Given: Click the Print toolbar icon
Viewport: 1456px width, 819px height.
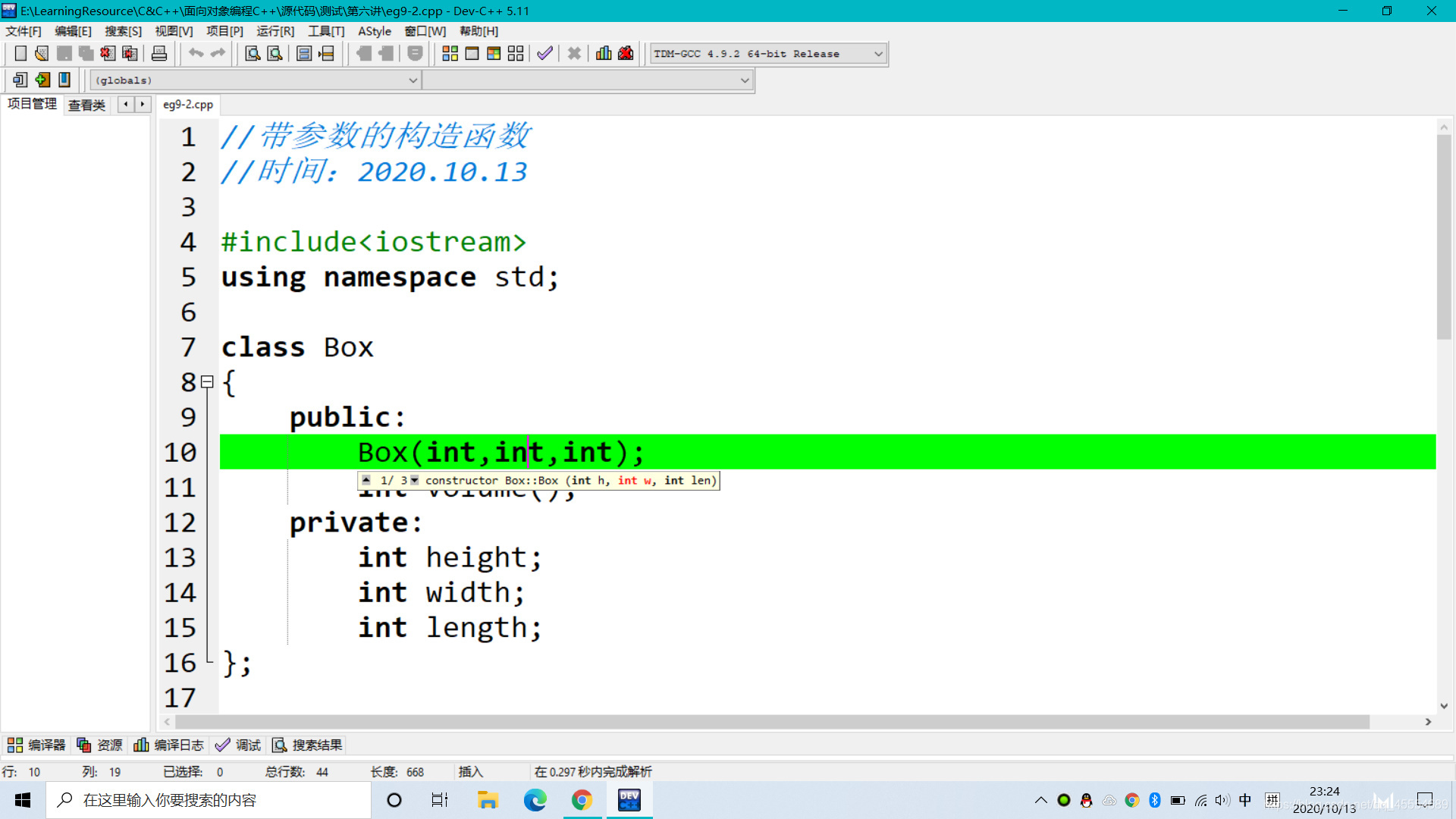Looking at the screenshot, I should point(159,54).
